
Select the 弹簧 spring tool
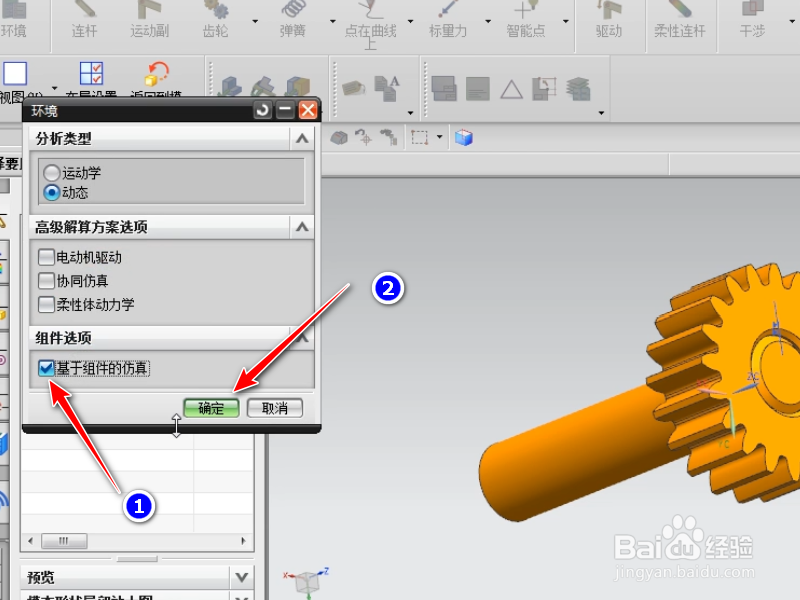click(292, 20)
